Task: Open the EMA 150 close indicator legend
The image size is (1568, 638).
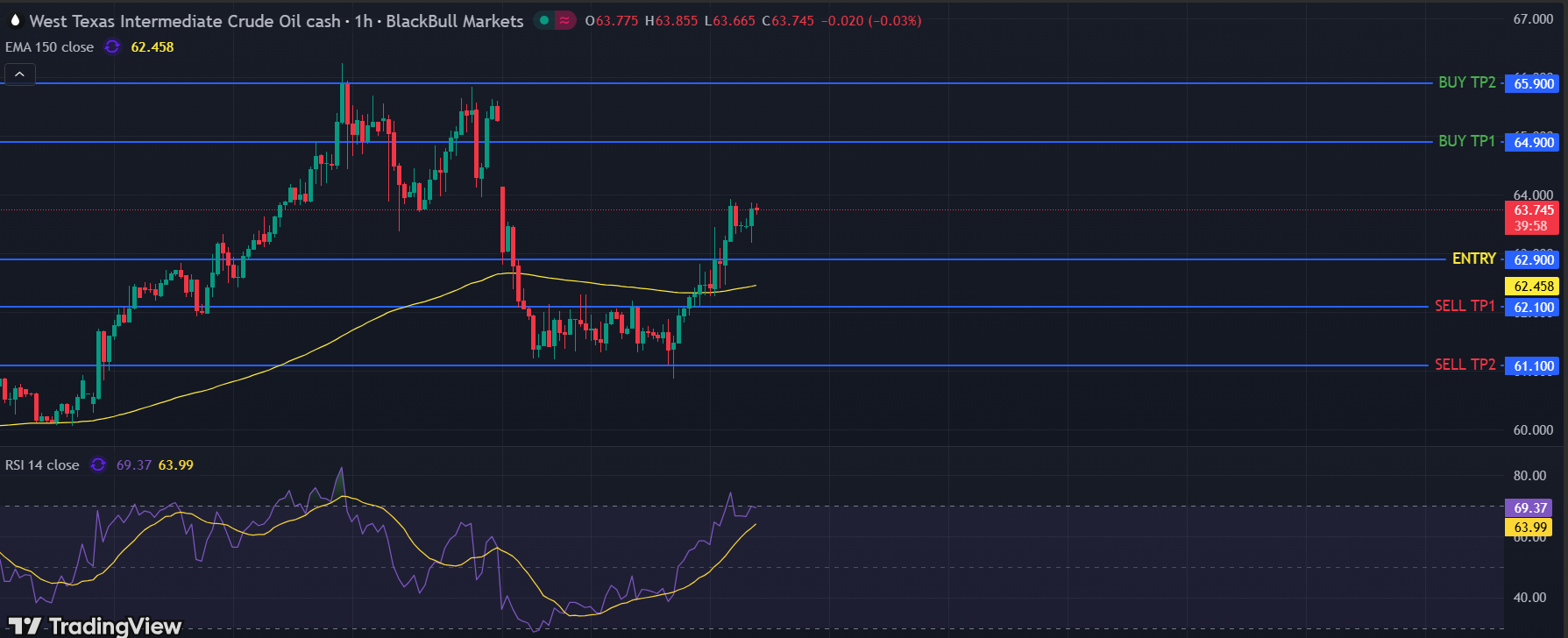Action: pos(50,47)
